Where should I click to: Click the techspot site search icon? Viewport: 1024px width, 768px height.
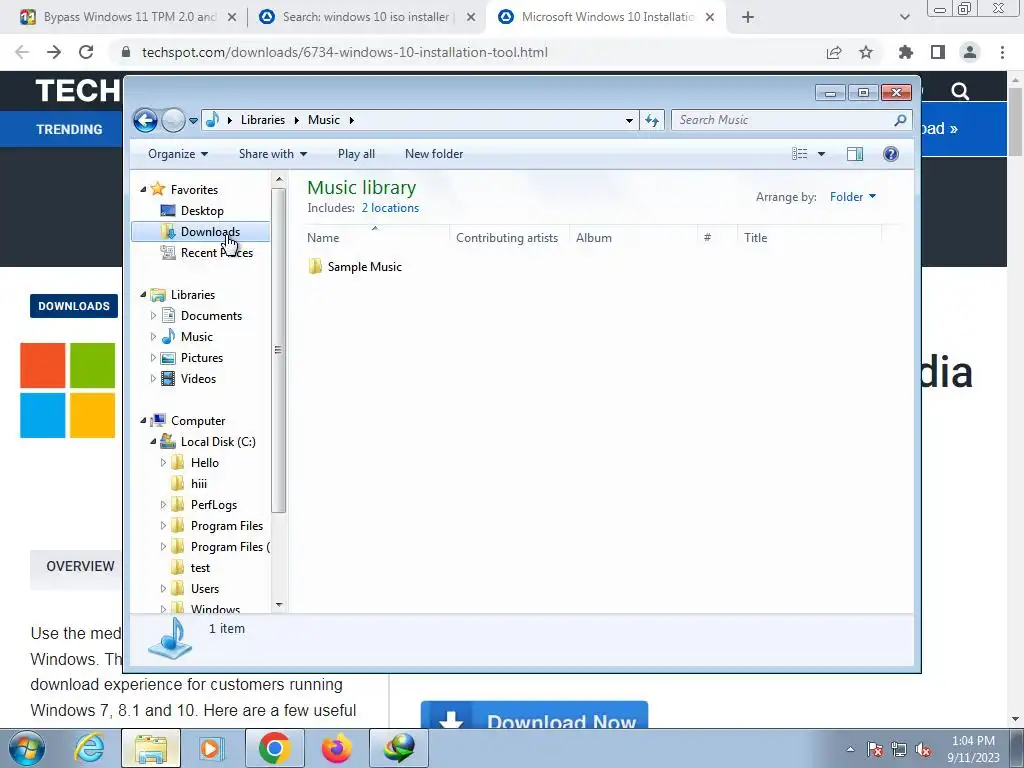pos(960,91)
